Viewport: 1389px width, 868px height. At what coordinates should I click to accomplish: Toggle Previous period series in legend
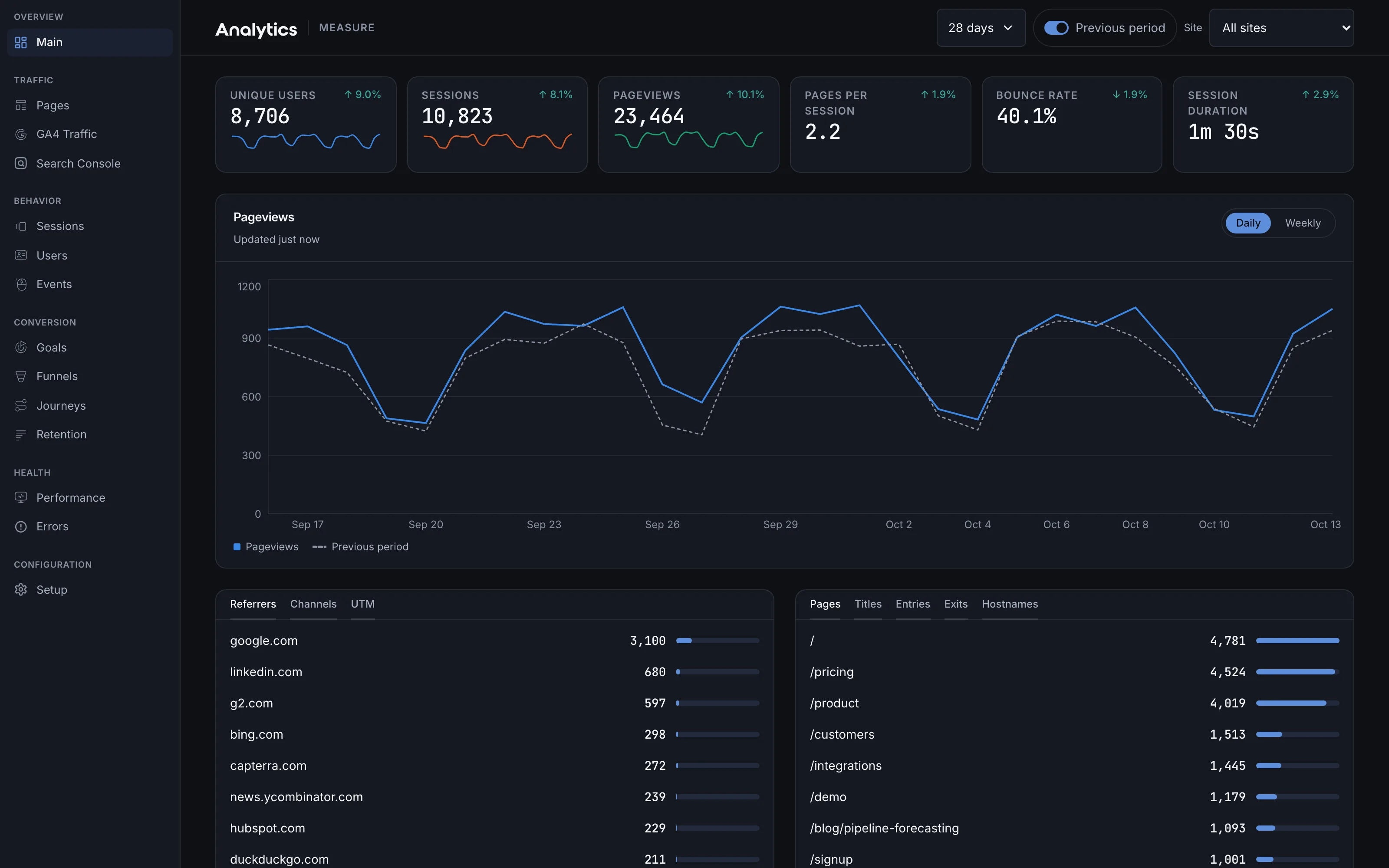(360, 547)
